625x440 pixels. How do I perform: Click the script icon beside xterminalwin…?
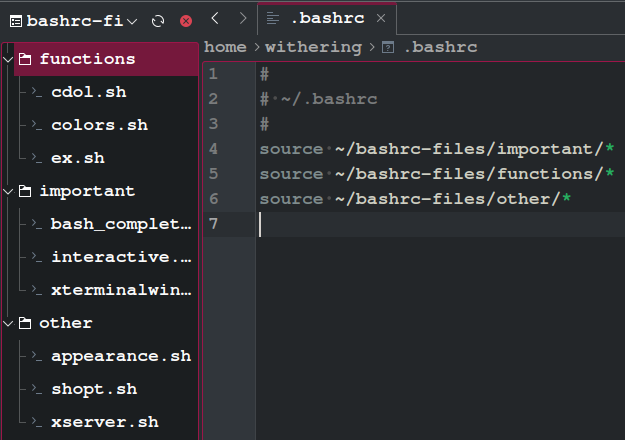point(37,291)
